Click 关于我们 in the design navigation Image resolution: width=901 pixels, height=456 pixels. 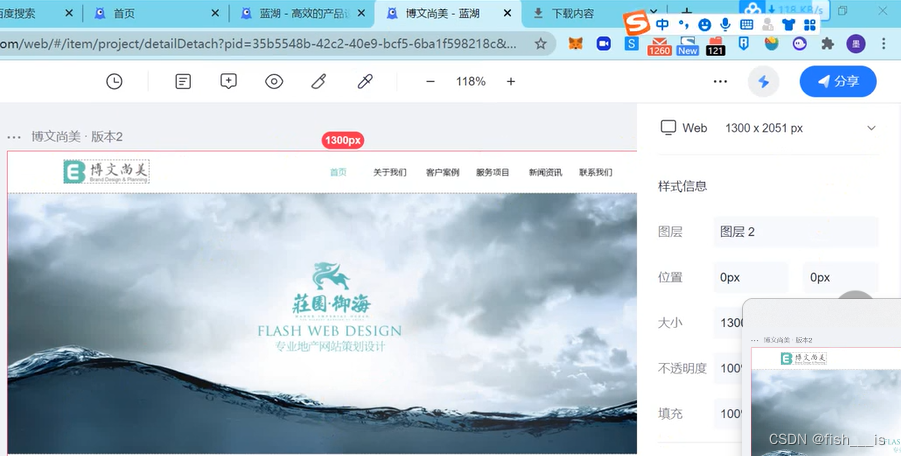point(390,172)
